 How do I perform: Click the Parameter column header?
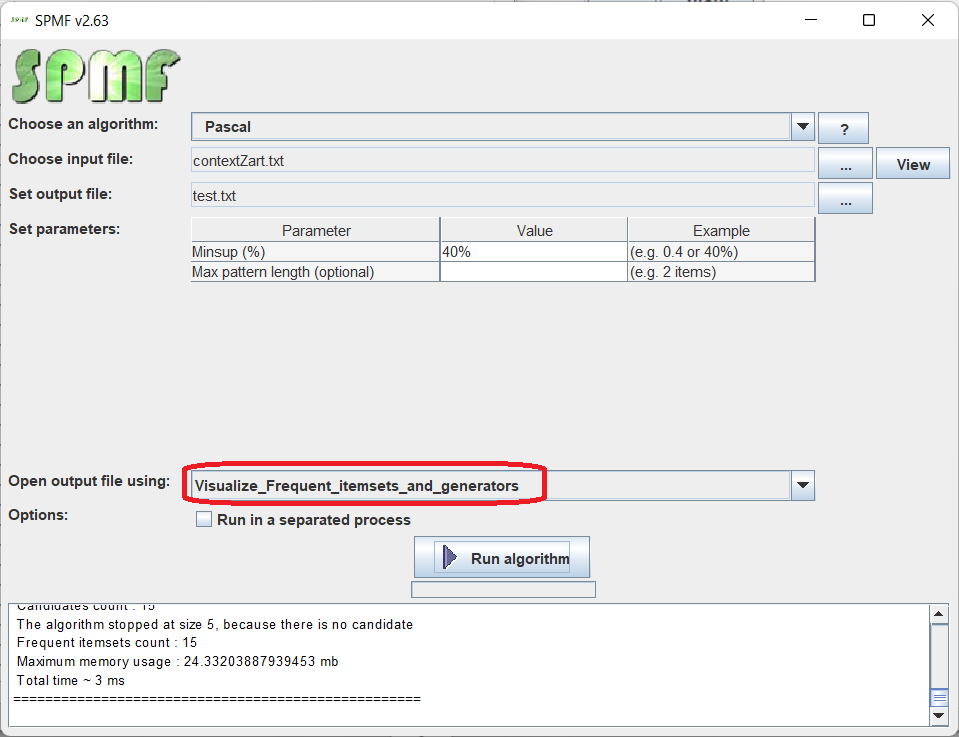coord(316,230)
